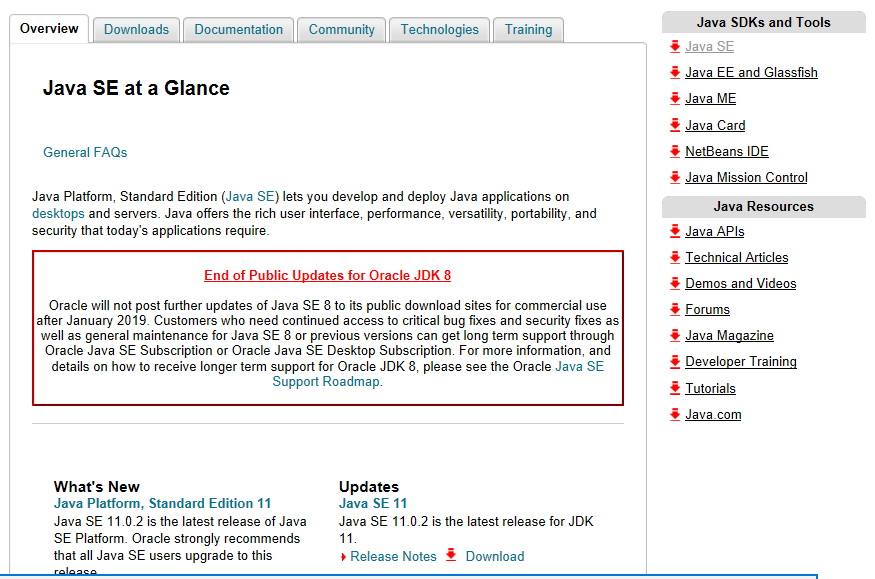Visit the Forums link
This screenshot has width=875, height=579.
tap(707, 310)
